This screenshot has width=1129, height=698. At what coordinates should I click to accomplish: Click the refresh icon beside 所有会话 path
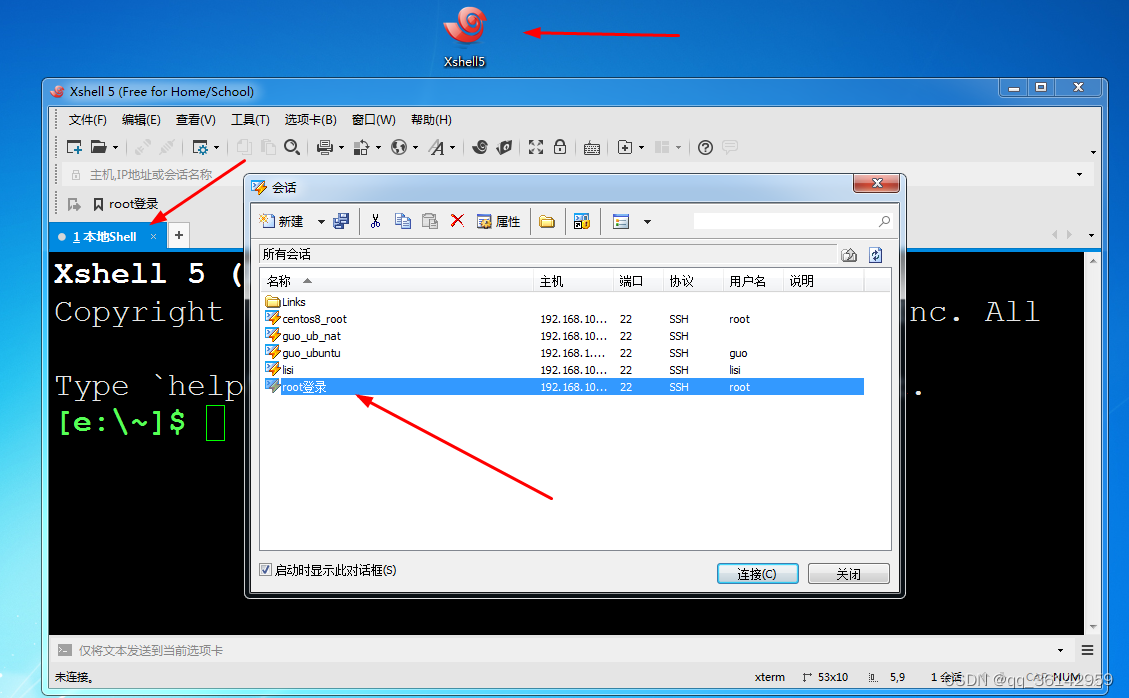point(876,255)
